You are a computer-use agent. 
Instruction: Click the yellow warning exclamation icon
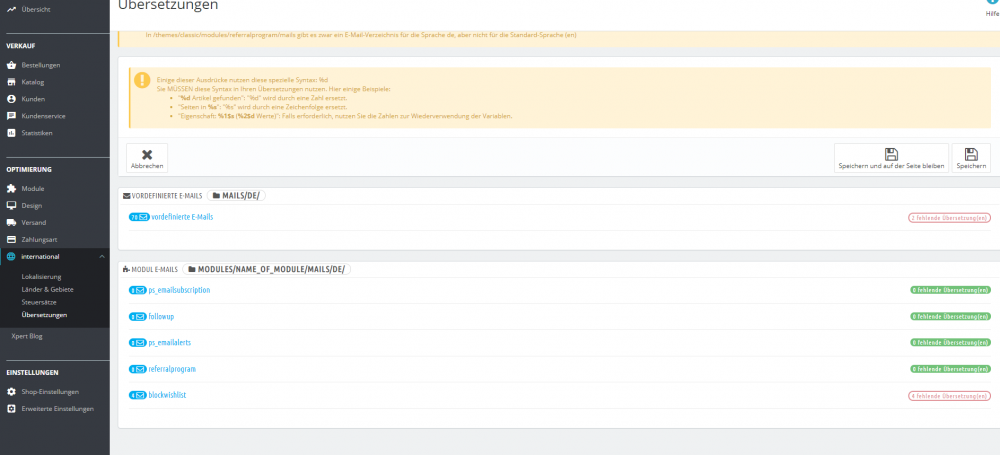coord(142,80)
